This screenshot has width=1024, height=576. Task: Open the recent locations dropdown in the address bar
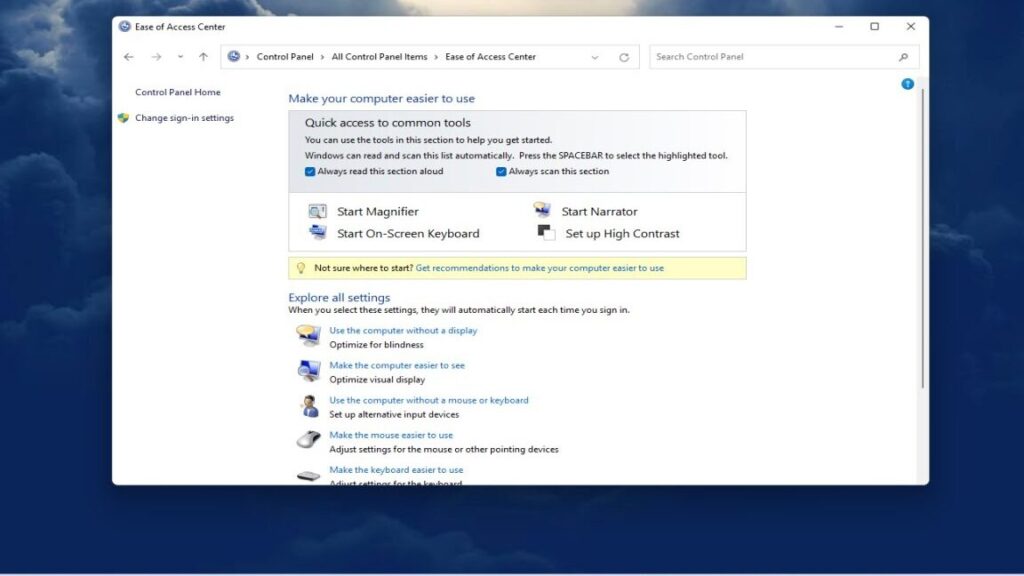593,57
